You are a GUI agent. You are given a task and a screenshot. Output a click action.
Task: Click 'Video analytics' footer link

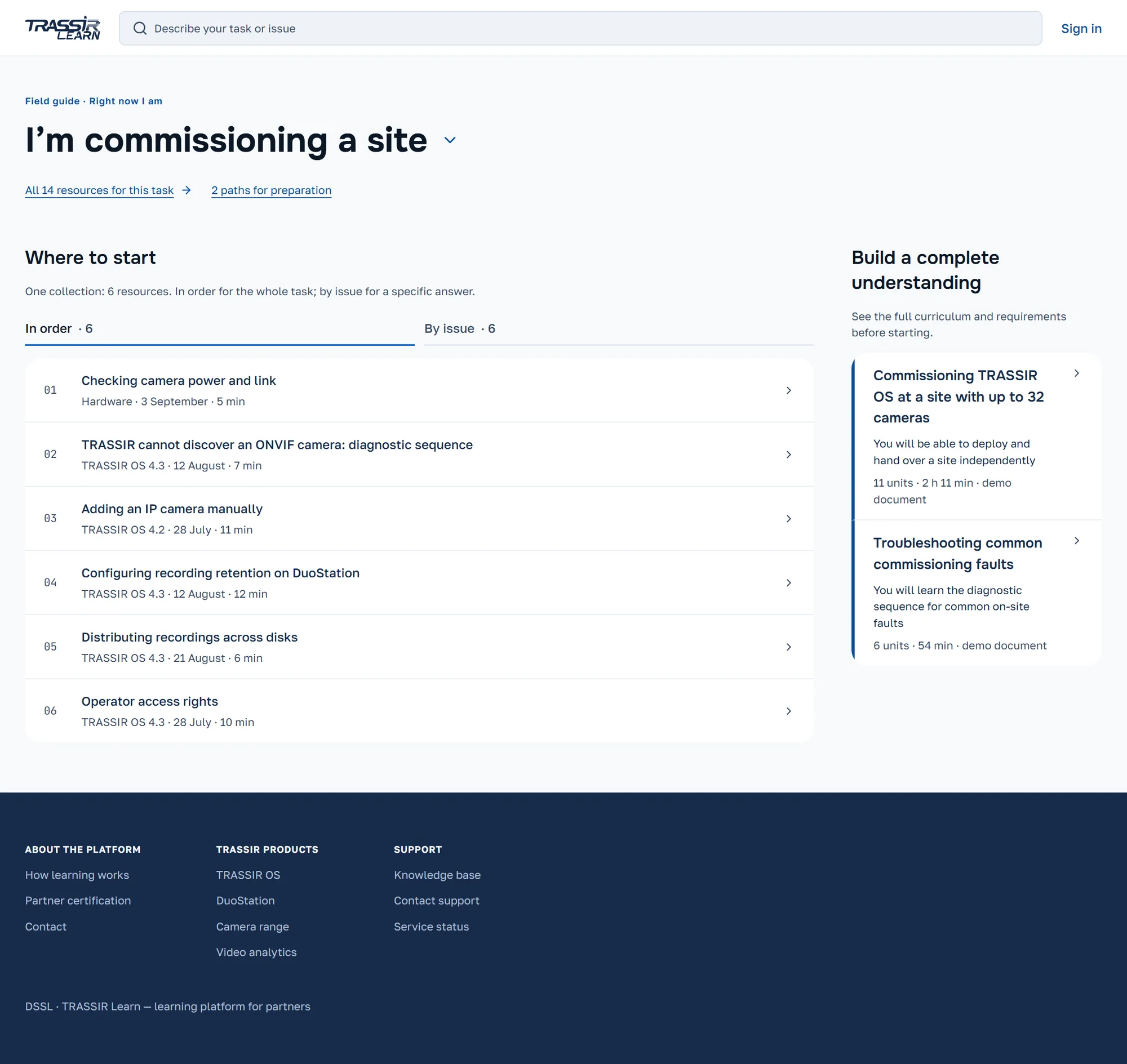tap(256, 952)
